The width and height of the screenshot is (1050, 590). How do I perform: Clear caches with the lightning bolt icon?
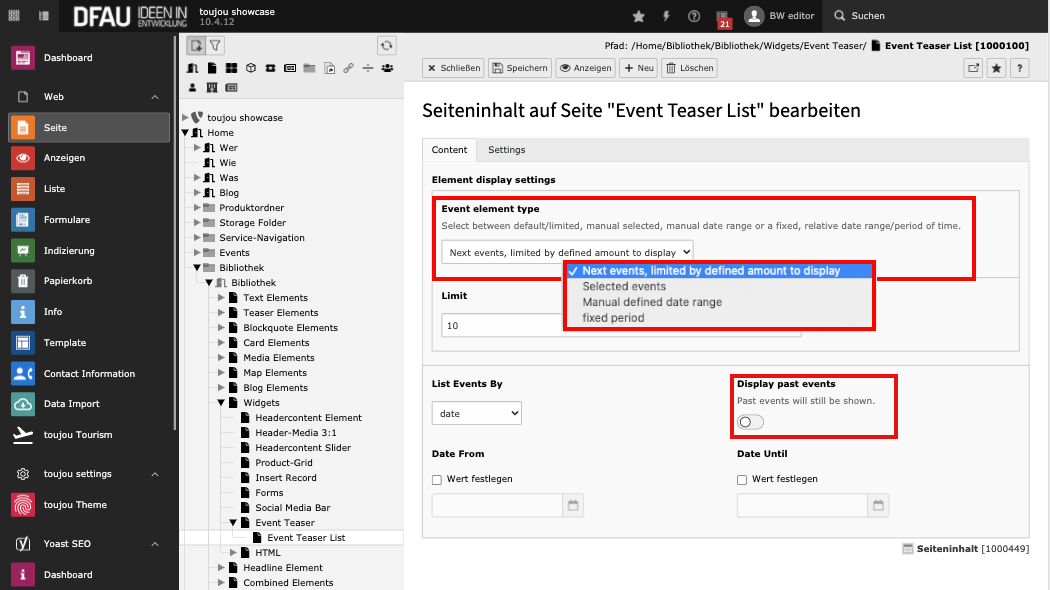tap(666, 15)
